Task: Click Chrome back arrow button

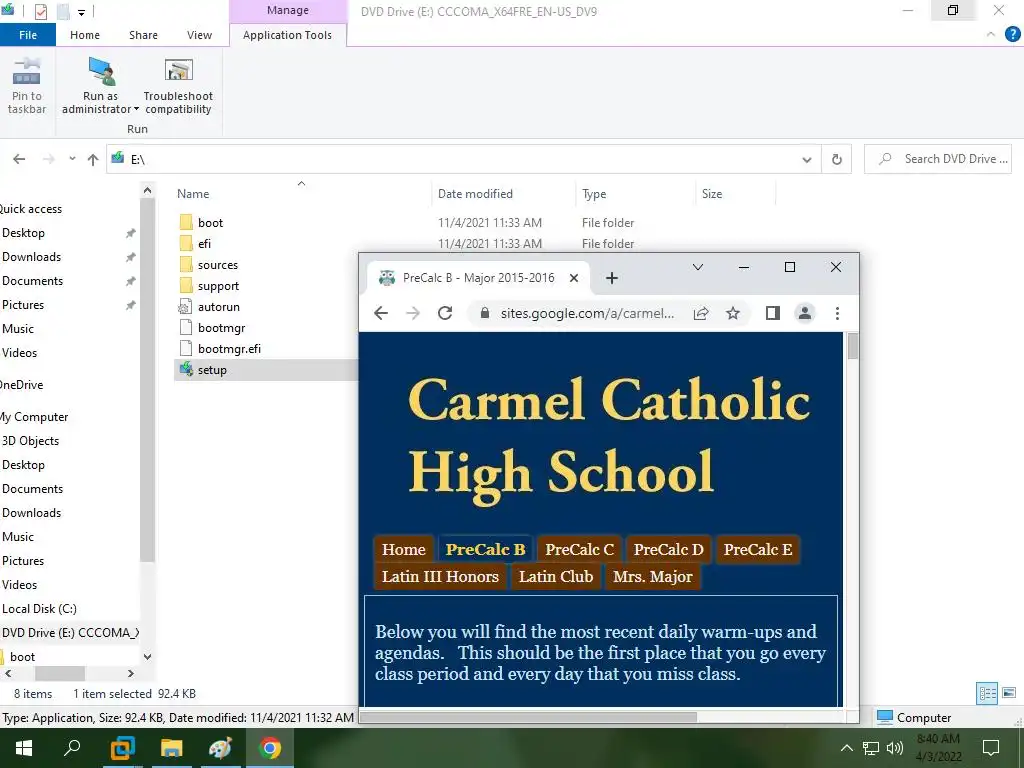Action: click(381, 313)
